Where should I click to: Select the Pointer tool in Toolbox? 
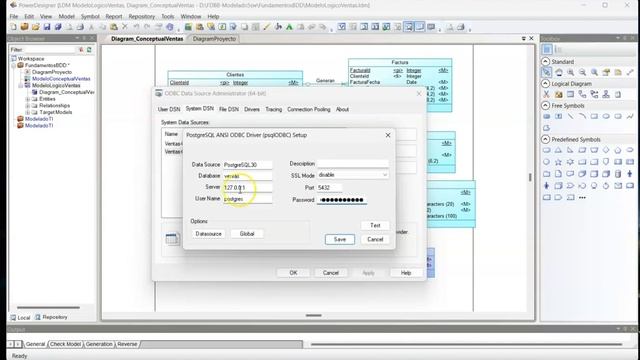[547, 72]
